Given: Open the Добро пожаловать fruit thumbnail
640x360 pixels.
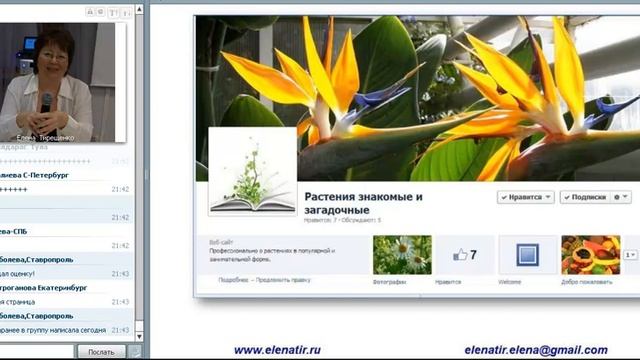Looking at the screenshot, I should [591, 255].
